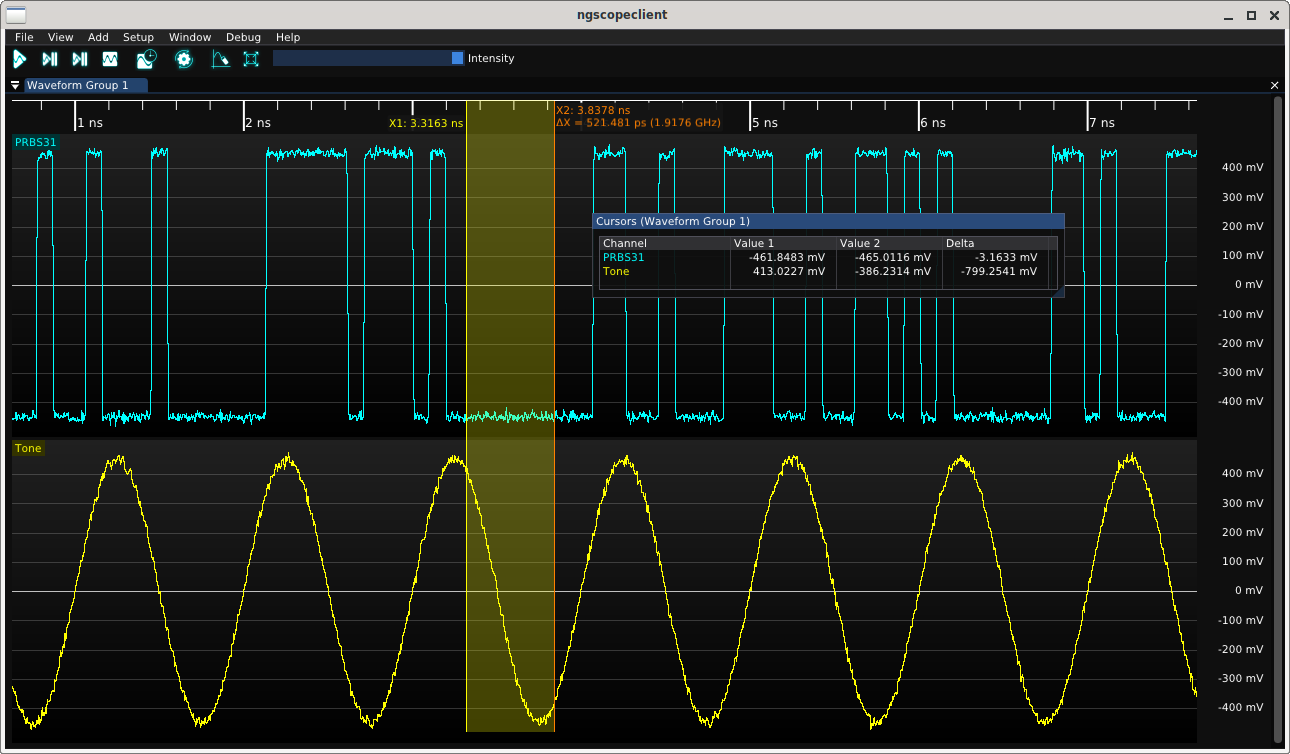Open the dock dropdown triangle beside Waveform Group 1

click(16, 86)
